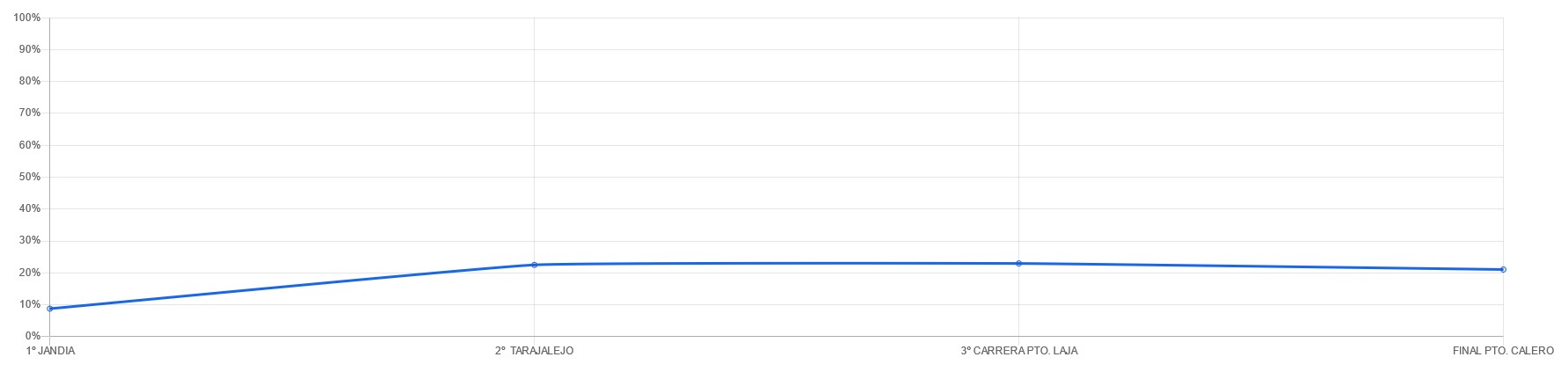1568x379 pixels.
Task: Click the data point at 1º JANDIA
Action: (50, 309)
